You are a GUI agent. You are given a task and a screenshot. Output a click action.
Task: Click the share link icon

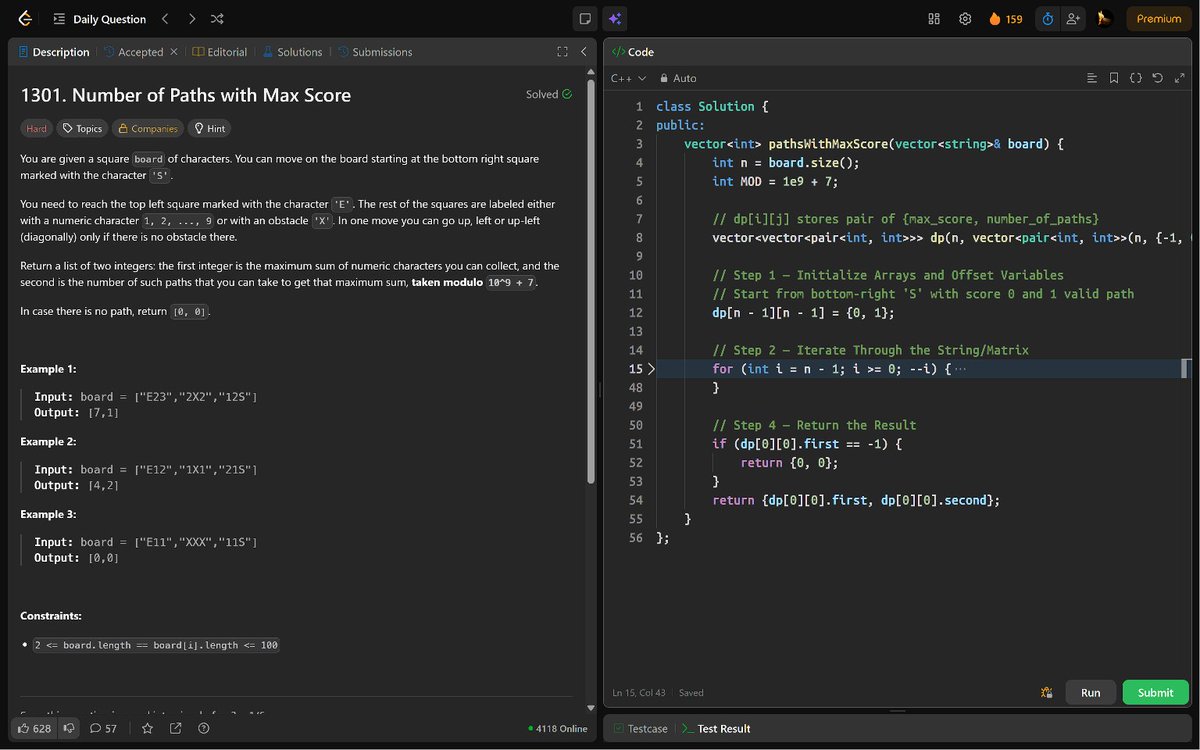click(176, 729)
